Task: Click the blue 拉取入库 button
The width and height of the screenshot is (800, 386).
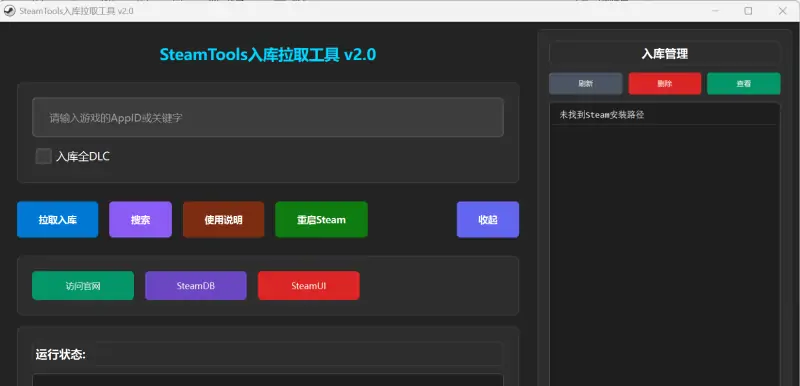Action: click(58, 220)
